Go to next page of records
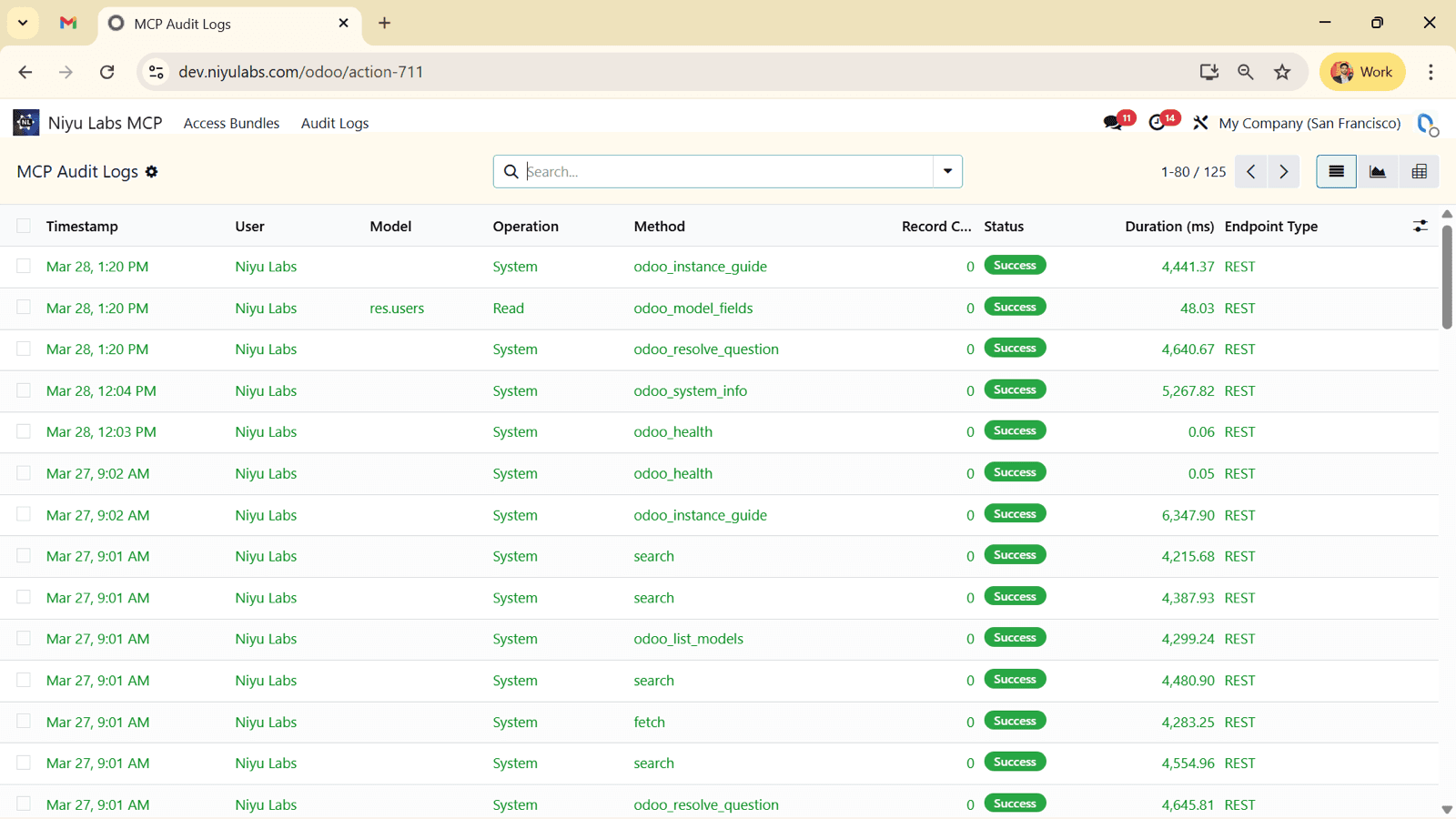Viewport: 1456px width, 819px height. click(x=1284, y=171)
